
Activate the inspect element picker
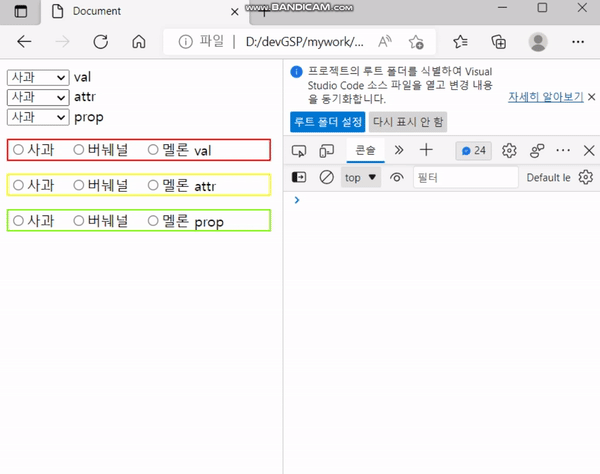(x=299, y=151)
